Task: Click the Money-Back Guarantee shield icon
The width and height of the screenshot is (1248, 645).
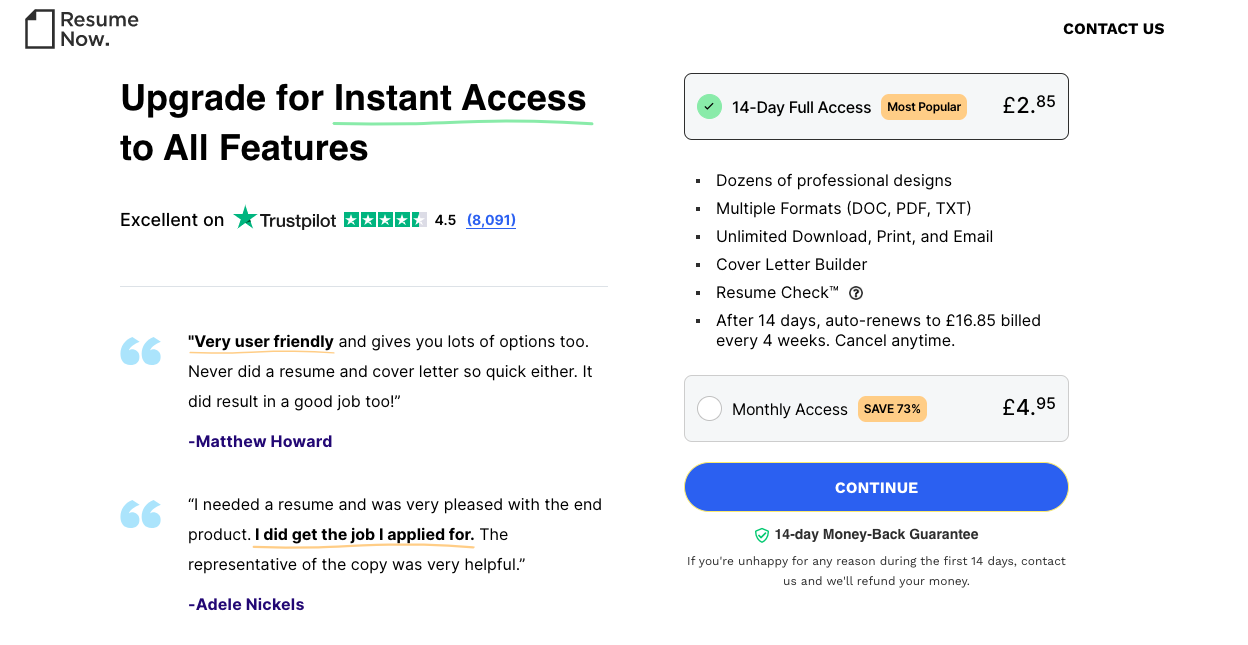Action: 762,535
